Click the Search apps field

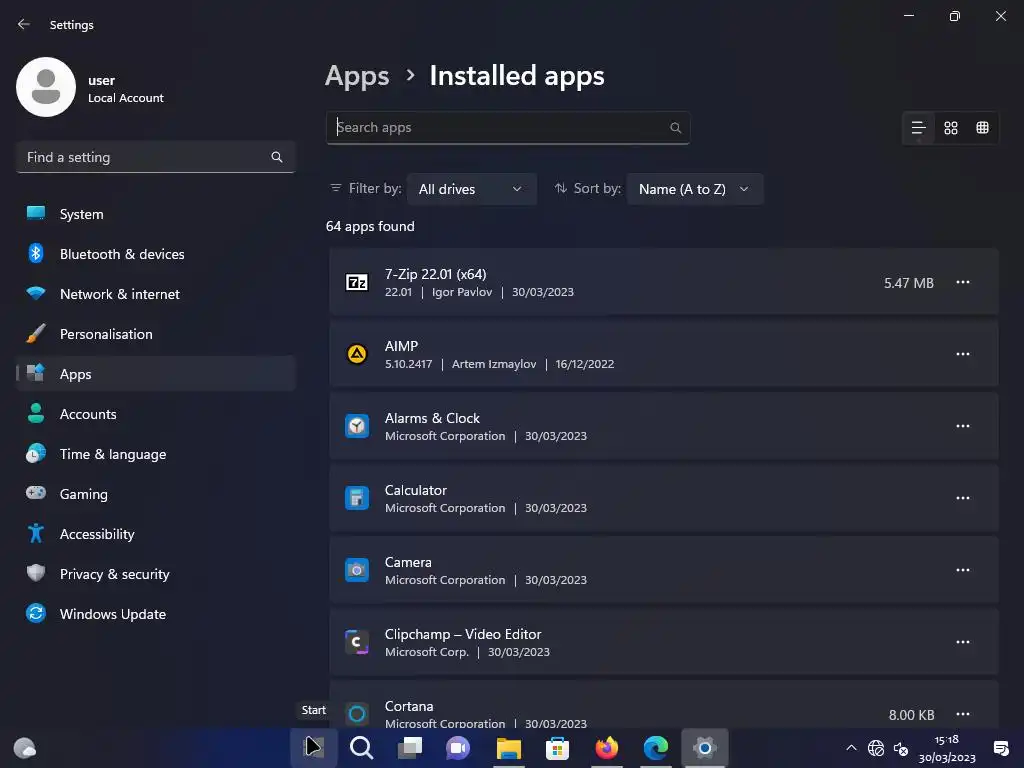coord(507,127)
